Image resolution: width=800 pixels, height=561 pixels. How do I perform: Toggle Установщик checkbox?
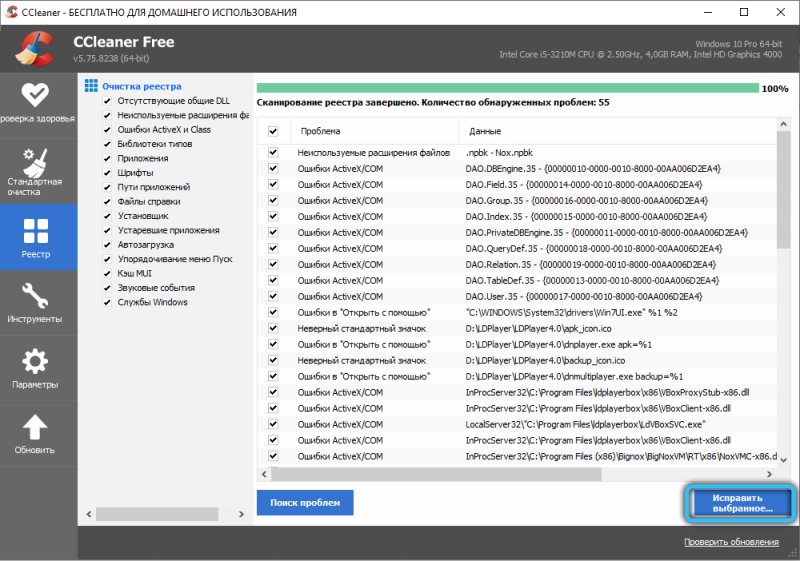click(x=107, y=216)
